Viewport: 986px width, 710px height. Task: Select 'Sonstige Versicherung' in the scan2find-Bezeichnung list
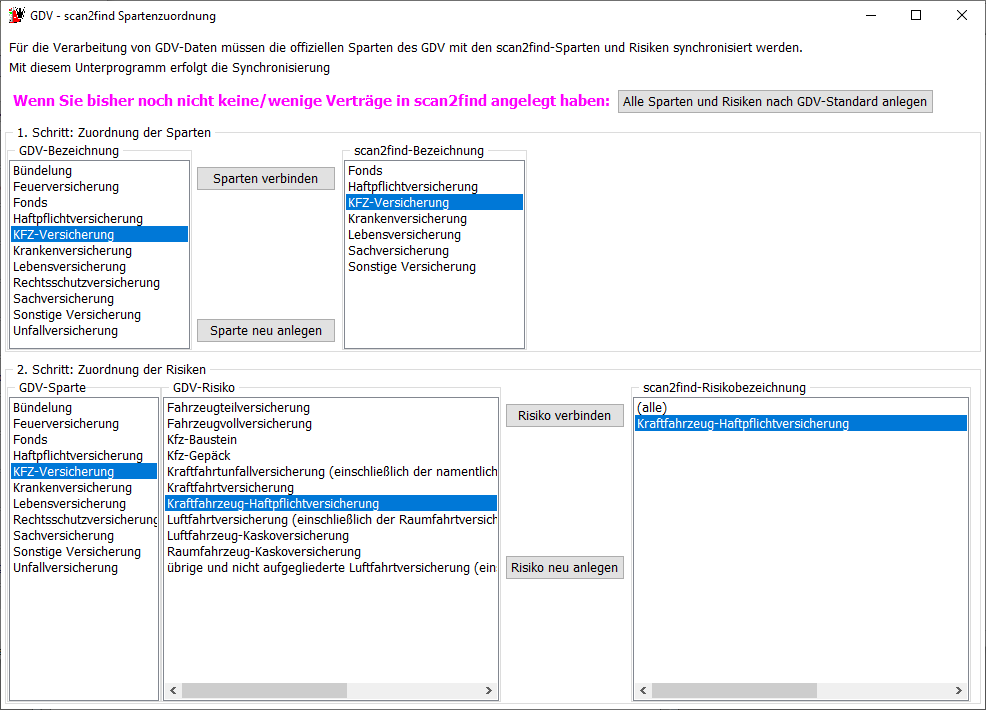click(x=434, y=267)
